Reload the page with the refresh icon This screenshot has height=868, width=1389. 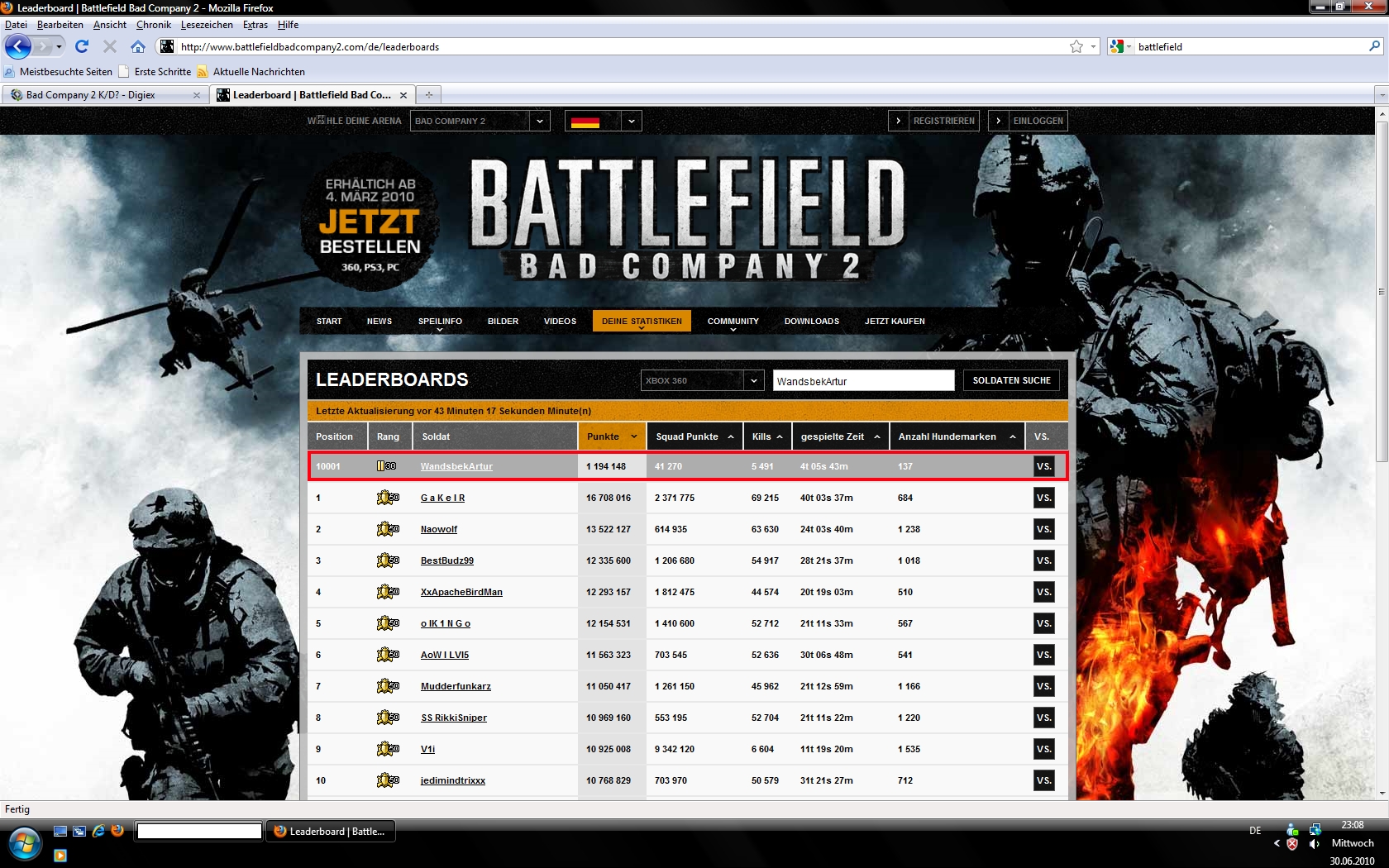(x=82, y=46)
